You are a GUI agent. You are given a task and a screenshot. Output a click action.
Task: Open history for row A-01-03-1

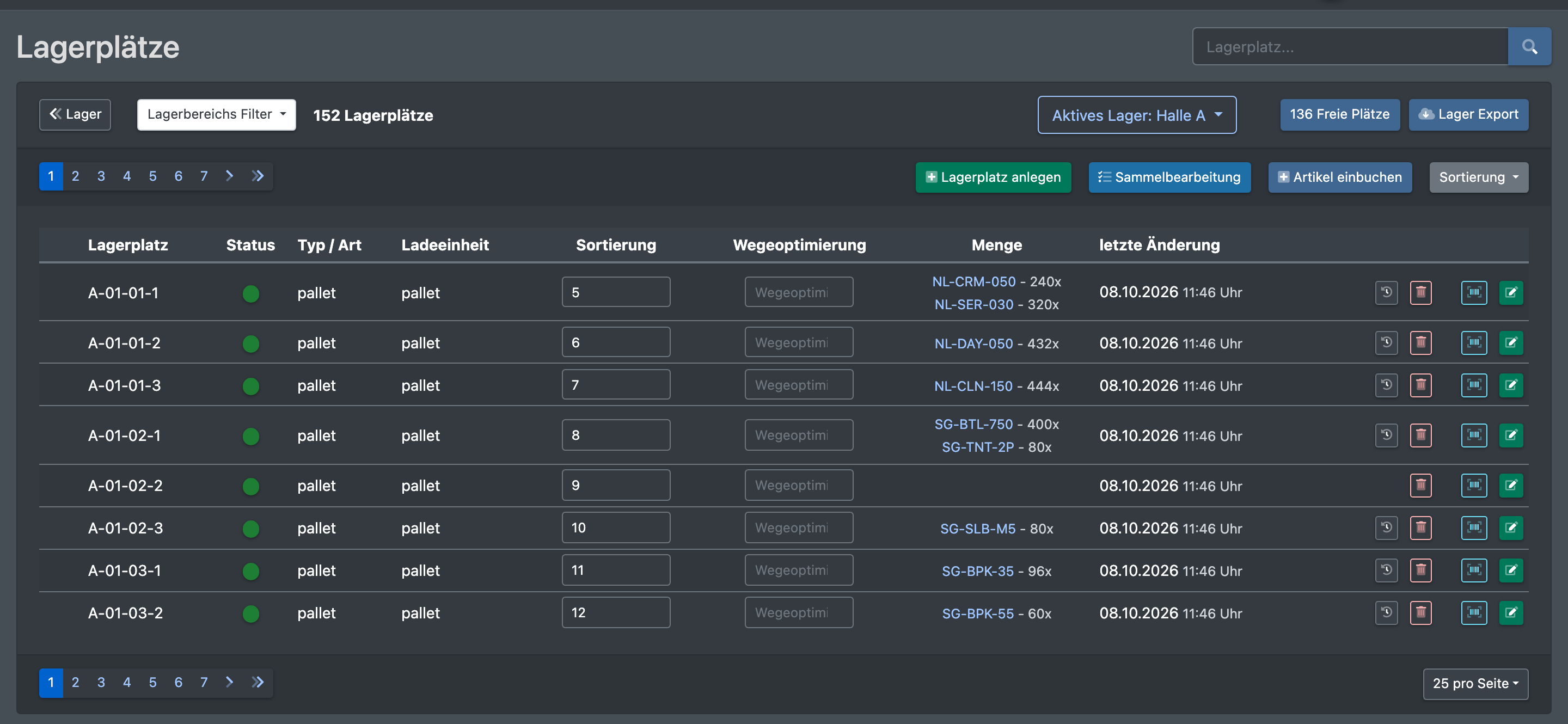1386,570
